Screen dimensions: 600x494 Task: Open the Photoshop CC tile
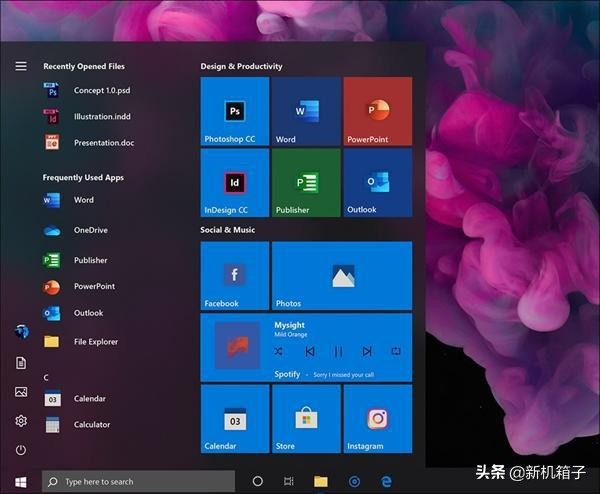pyautogui.click(x=235, y=111)
